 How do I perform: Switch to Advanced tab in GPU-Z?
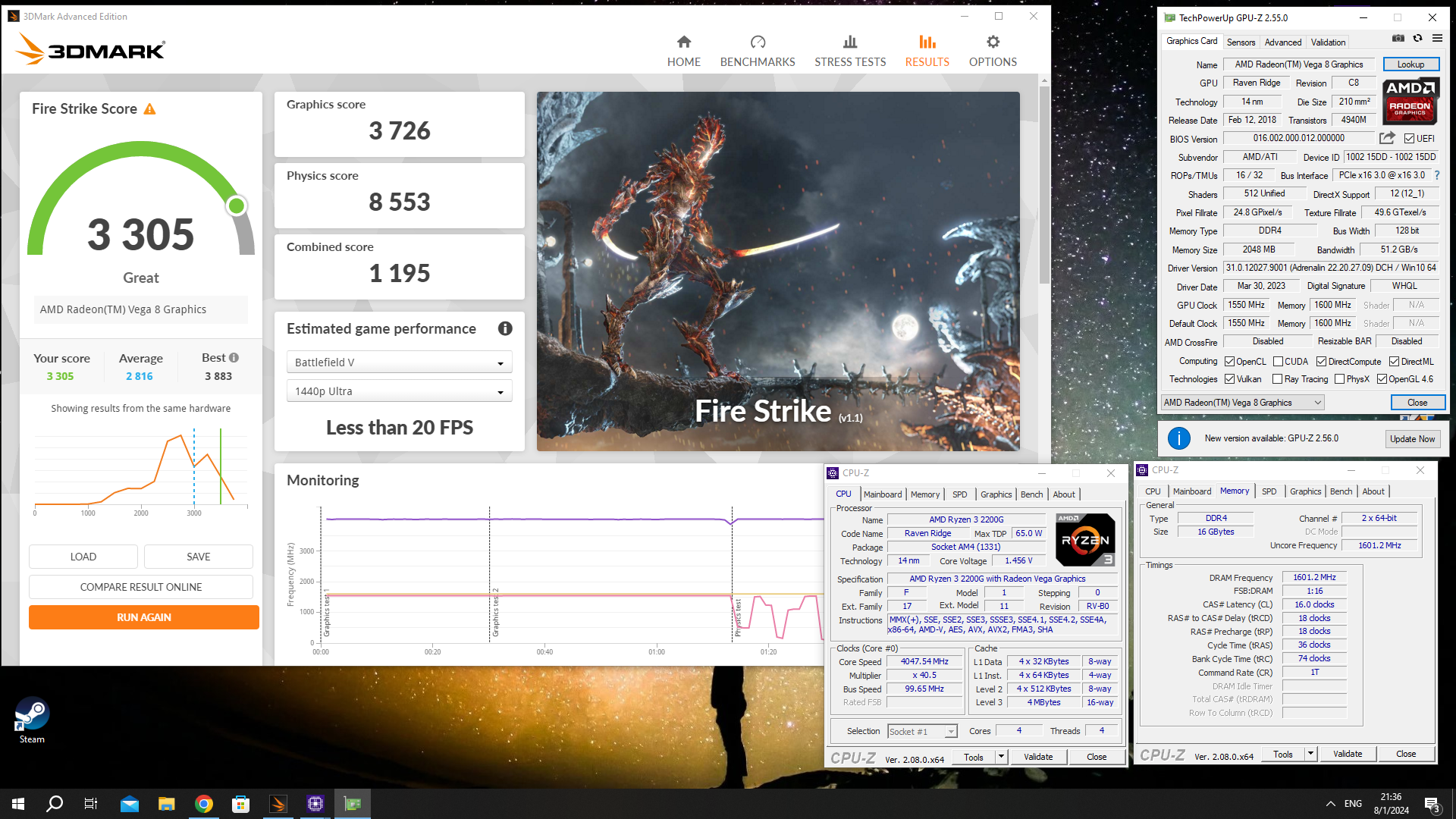[1282, 42]
